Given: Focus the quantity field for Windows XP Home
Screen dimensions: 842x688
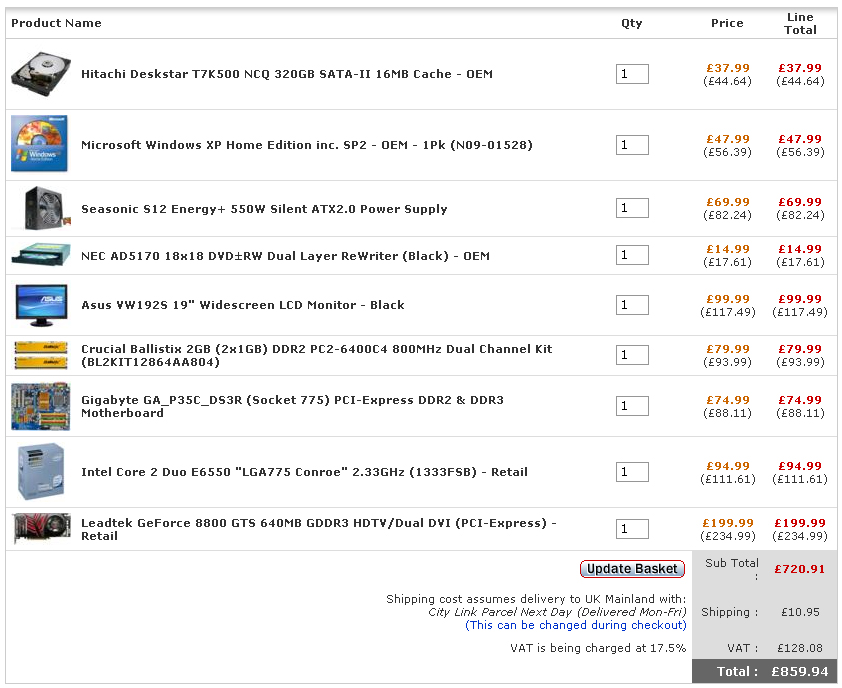Looking at the screenshot, I should click(632, 145).
